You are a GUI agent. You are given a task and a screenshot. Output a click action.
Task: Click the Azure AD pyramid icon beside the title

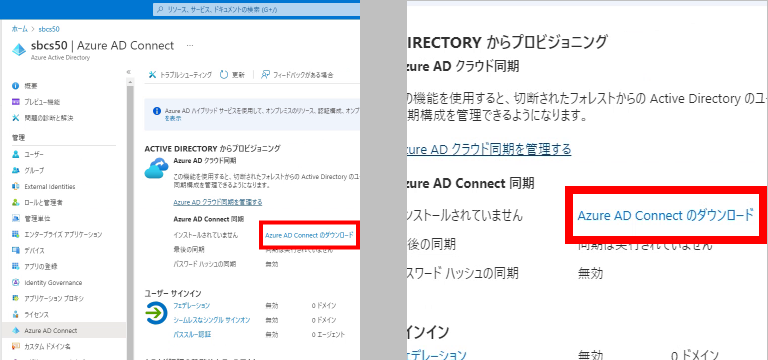click(19, 50)
